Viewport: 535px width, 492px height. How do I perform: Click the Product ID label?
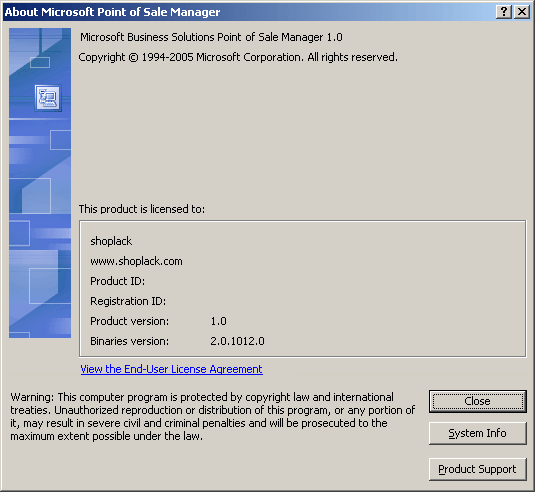pos(117,281)
